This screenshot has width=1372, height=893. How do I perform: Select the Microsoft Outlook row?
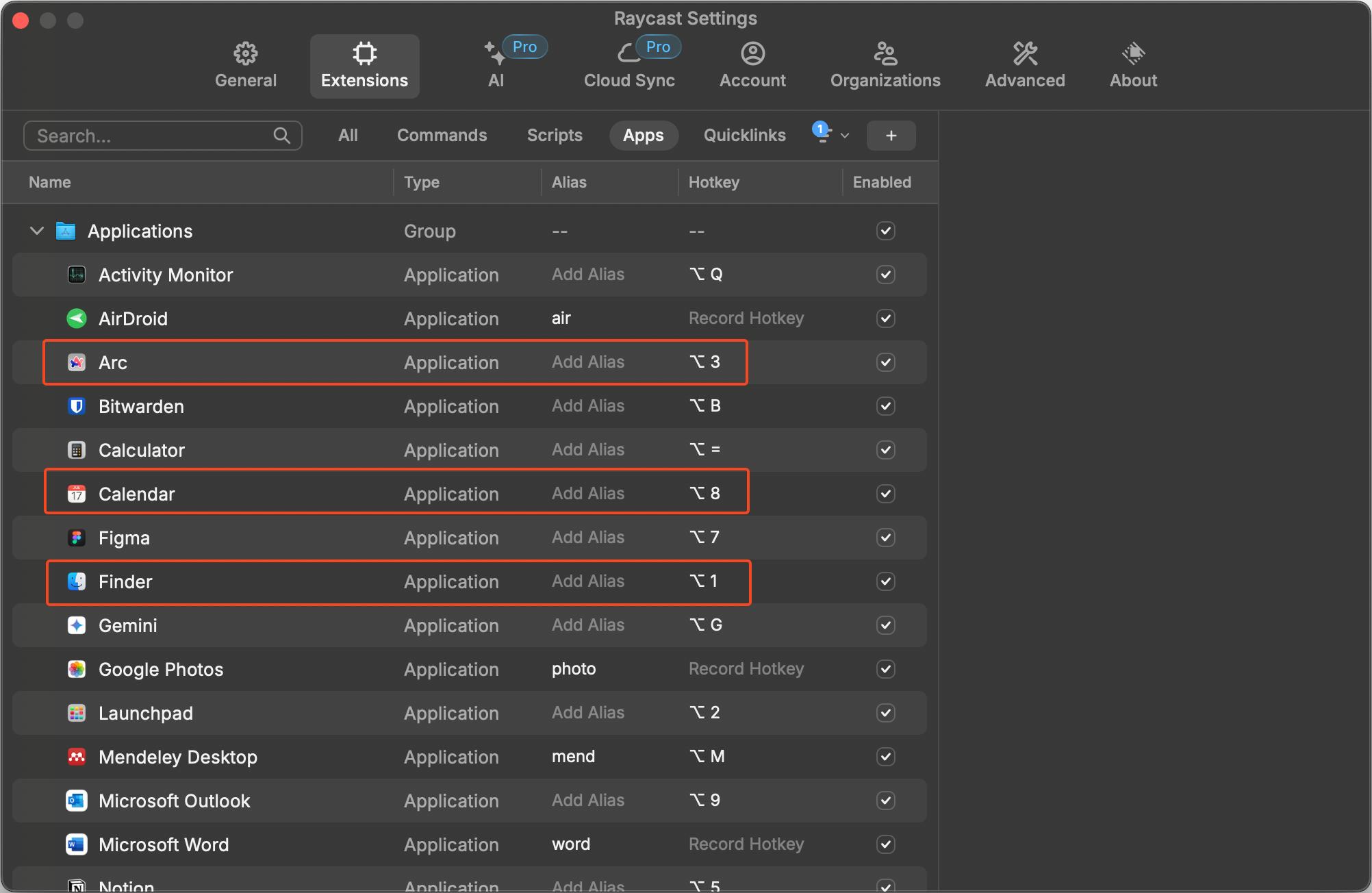pyautogui.click(x=470, y=801)
